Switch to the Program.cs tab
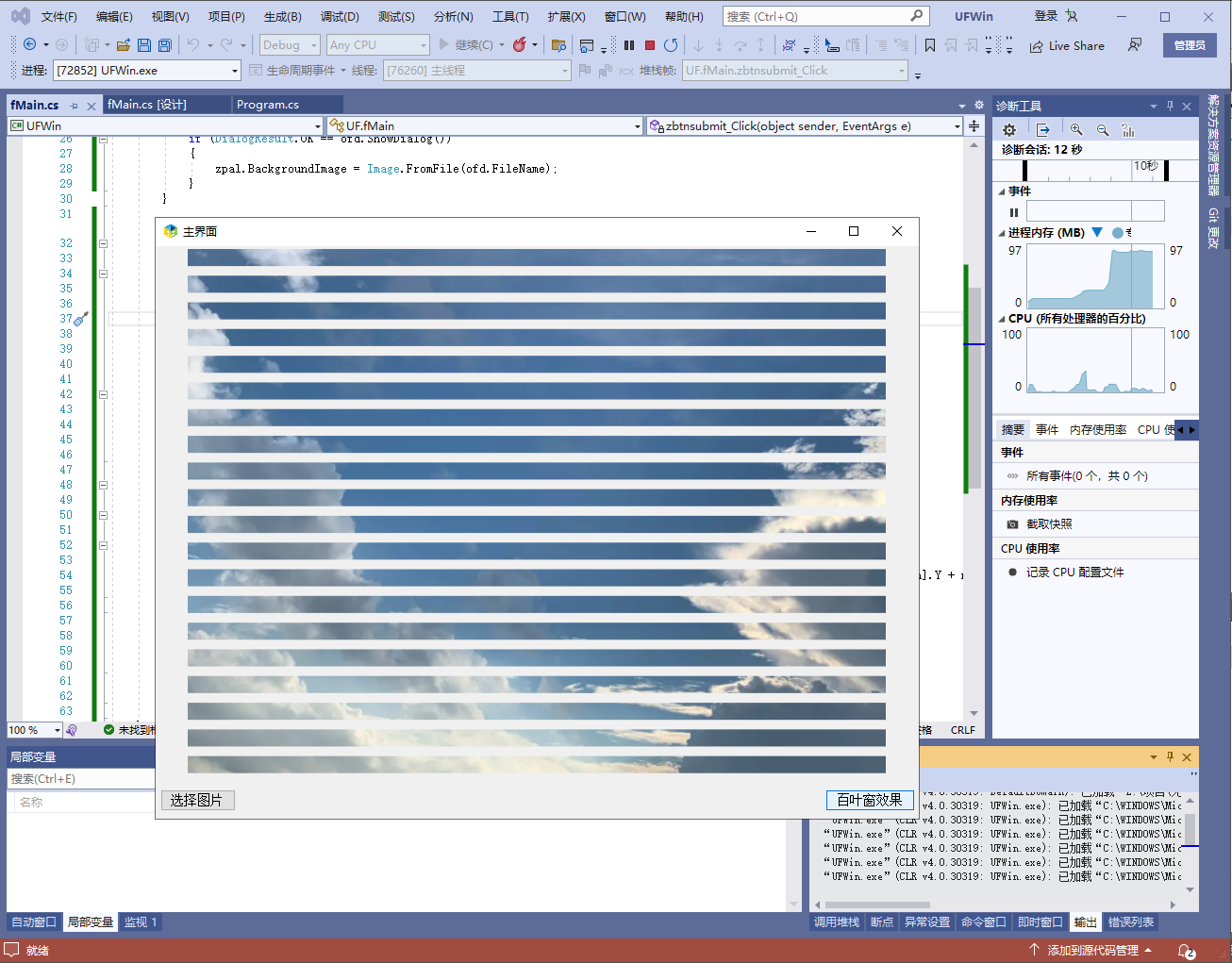Viewport: 1232px width, 963px height. [268, 105]
